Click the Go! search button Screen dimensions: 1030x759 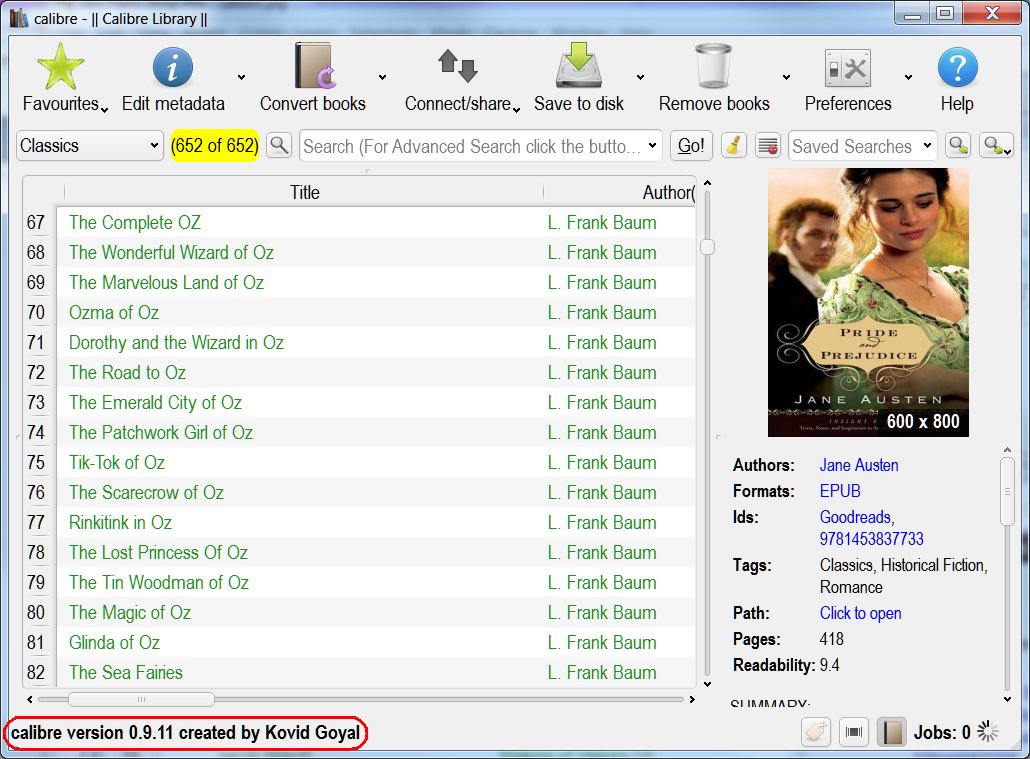(691, 145)
